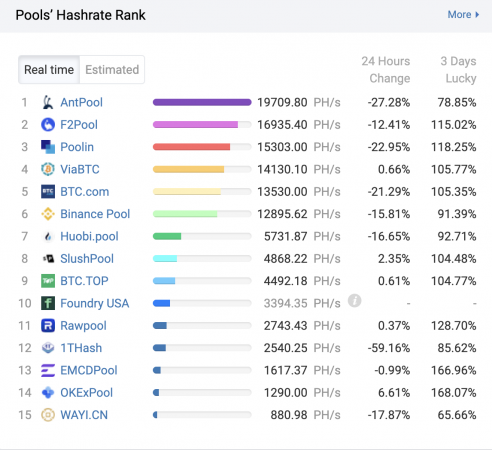
Task: Open the Foundry USA pool link
Action: (95, 303)
